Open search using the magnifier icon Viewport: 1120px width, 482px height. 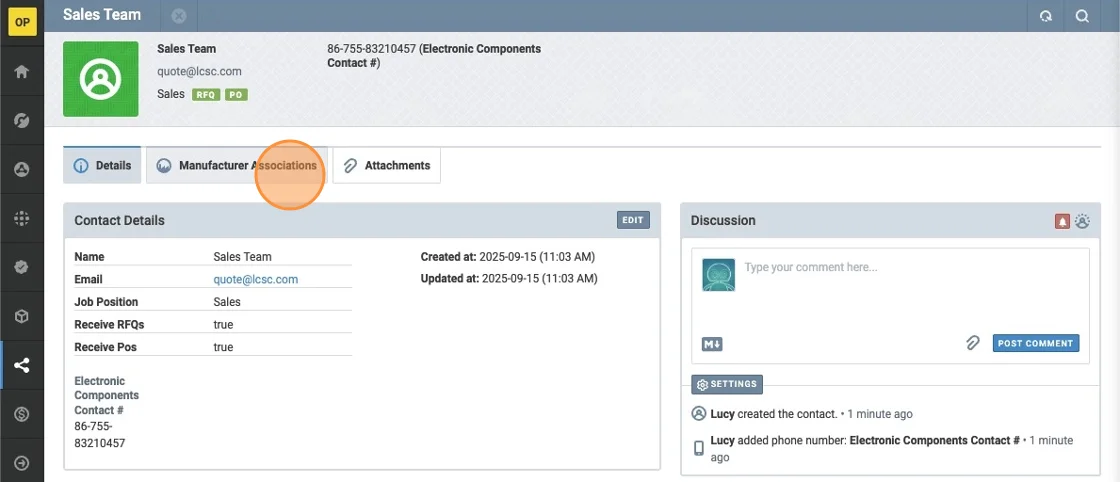1082,16
